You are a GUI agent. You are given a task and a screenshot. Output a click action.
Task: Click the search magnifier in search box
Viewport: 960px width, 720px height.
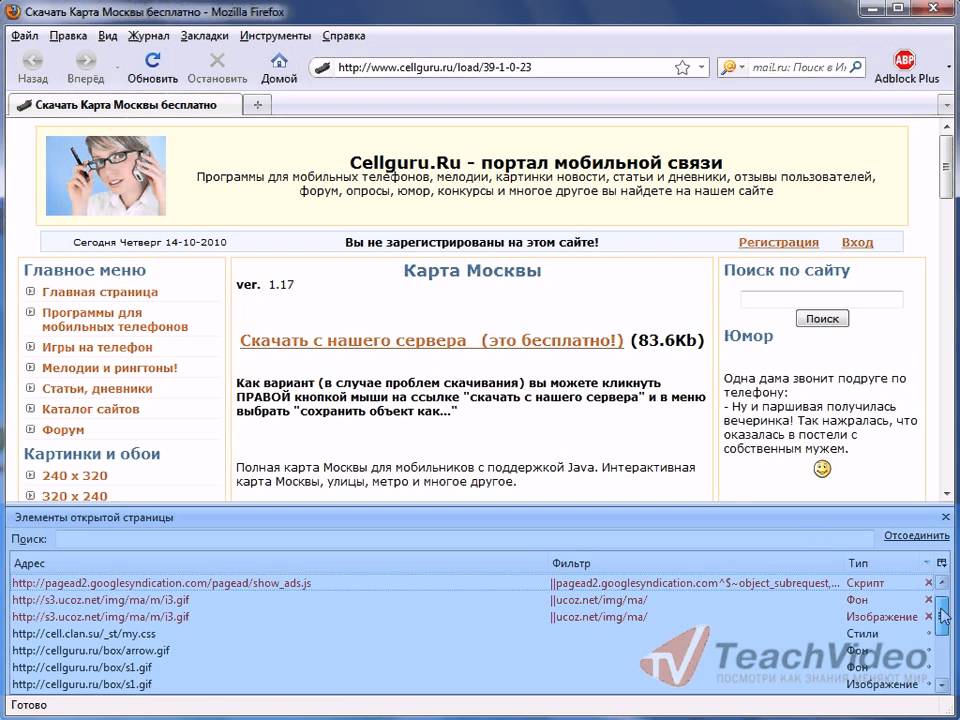point(856,67)
